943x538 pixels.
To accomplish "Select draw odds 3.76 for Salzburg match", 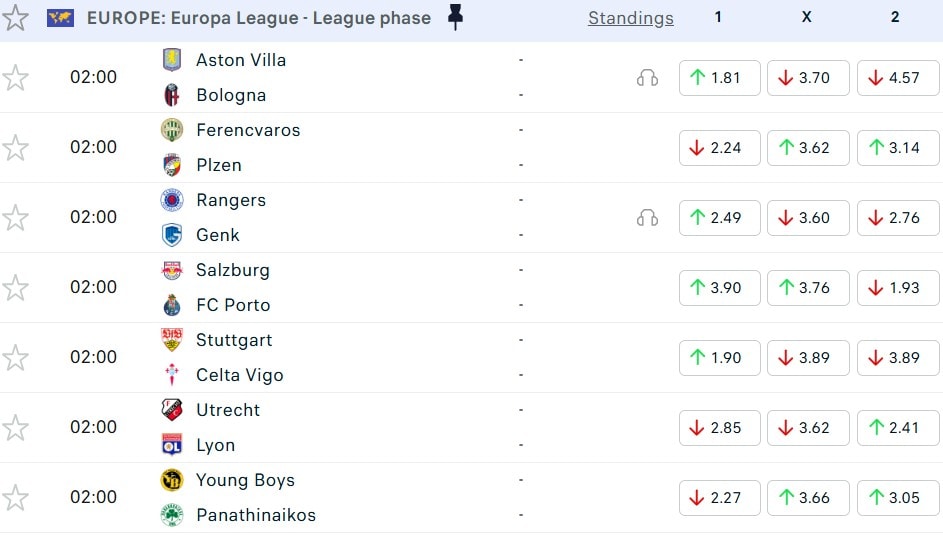I will pos(808,287).
